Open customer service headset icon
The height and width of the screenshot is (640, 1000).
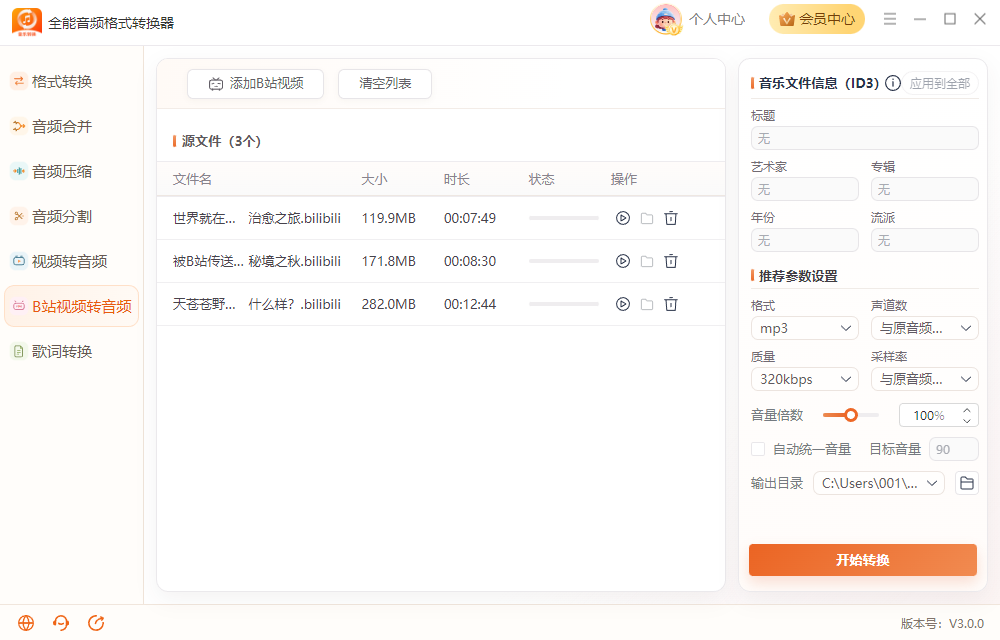[61, 623]
